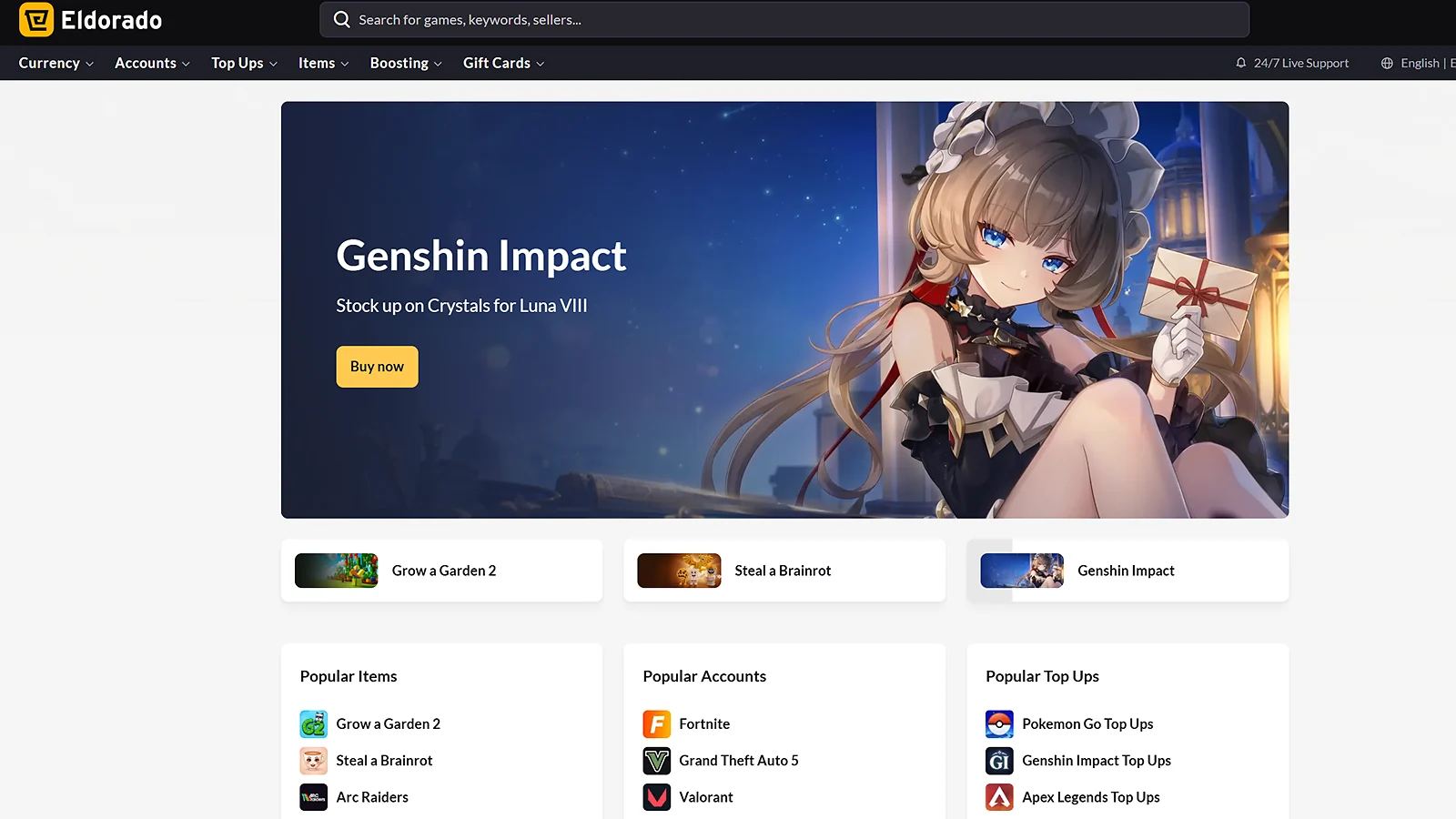Click the Popular Top Ups heading
Screen dimensions: 1456x819
pyautogui.click(x=1043, y=676)
